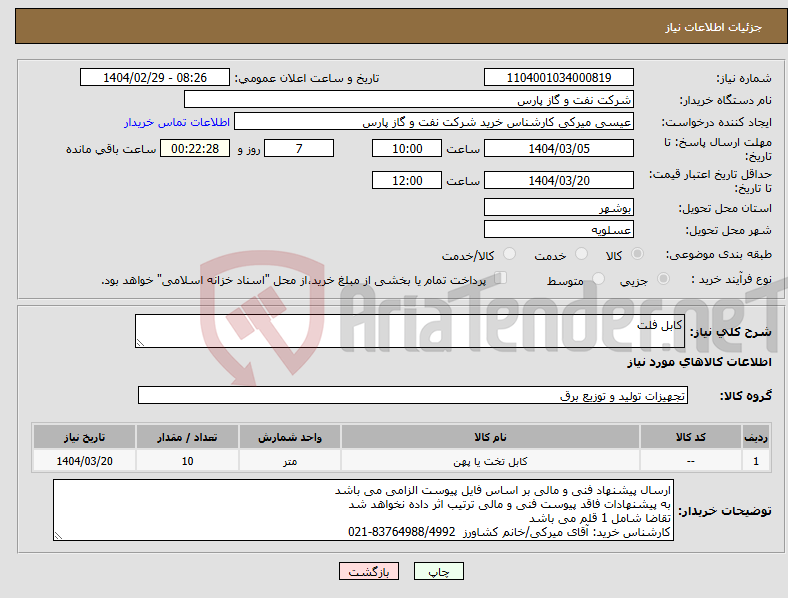Toggle the اسناد خزانه اسلامی payment checkbox
The height and width of the screenshot is (598, 788).
(x=500, y=278)
